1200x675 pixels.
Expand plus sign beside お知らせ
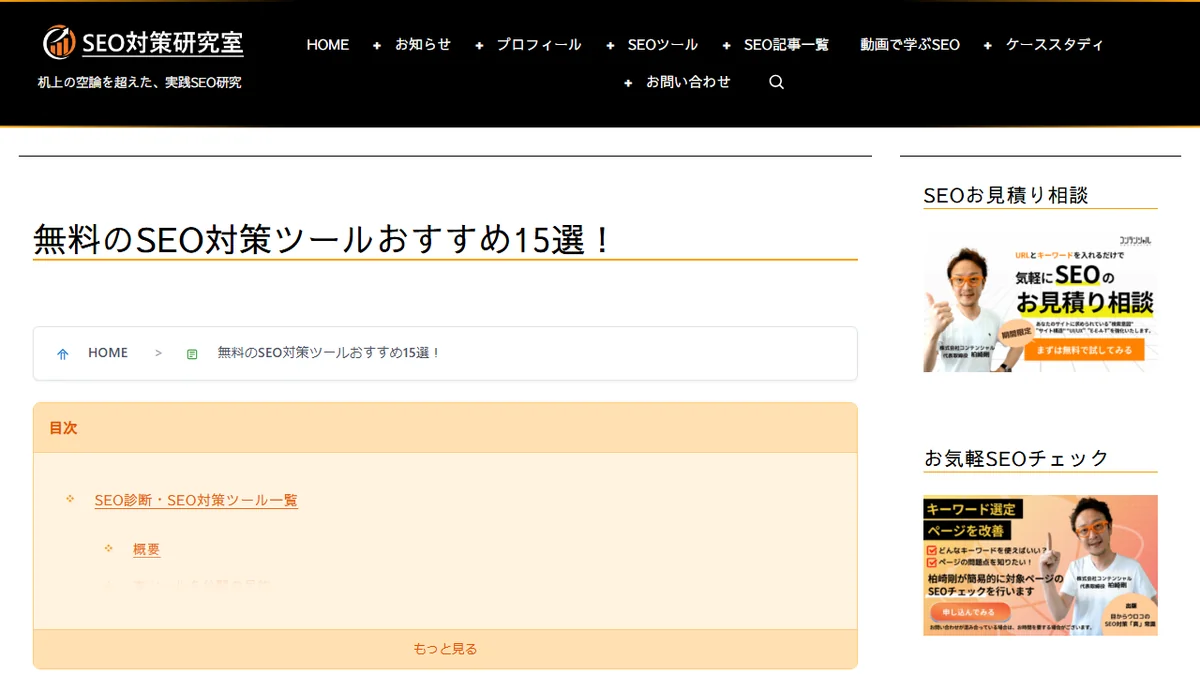point(377,45)
